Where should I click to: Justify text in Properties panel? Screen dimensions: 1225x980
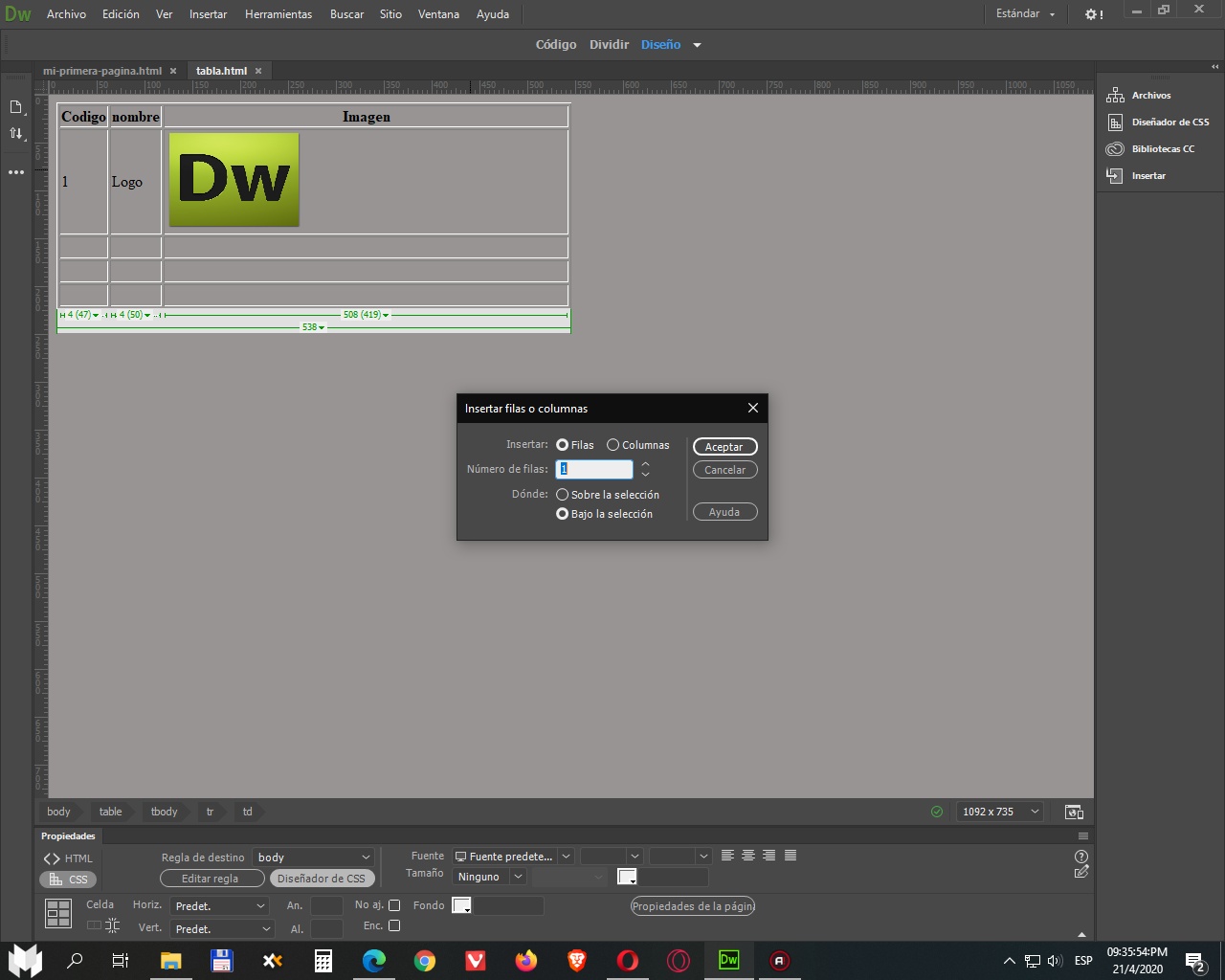coord(791,856)
